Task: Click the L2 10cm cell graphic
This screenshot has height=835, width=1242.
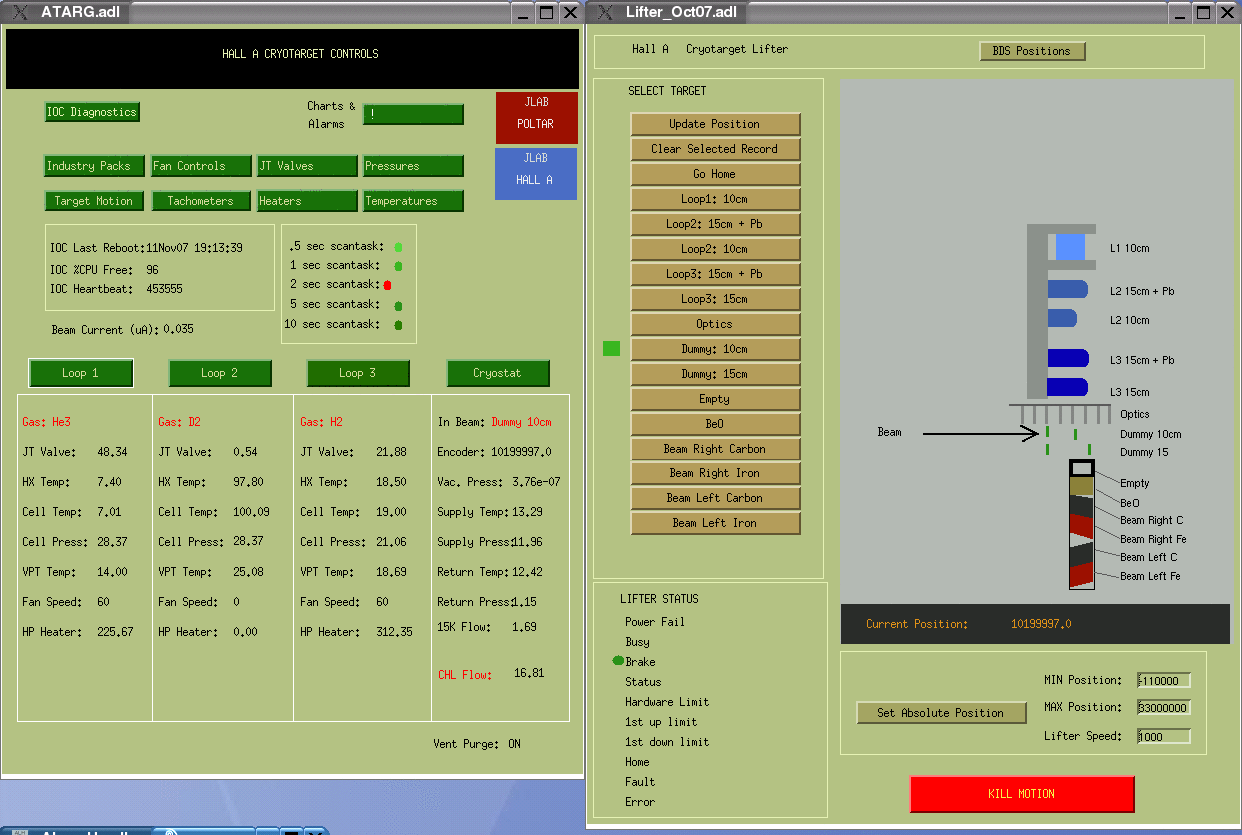Action: [1062, 318]
